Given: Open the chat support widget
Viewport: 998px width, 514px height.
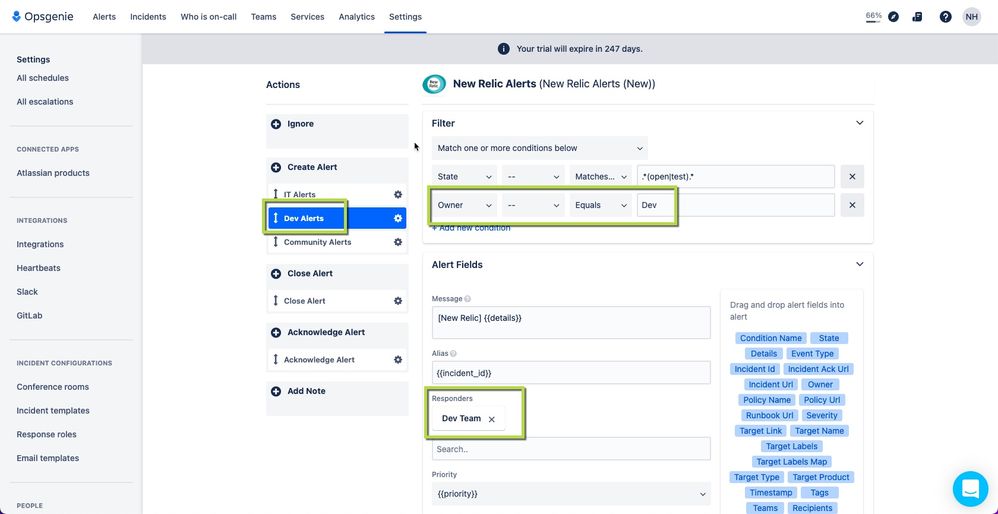Looking at the screenshot, I should (970, 489).
